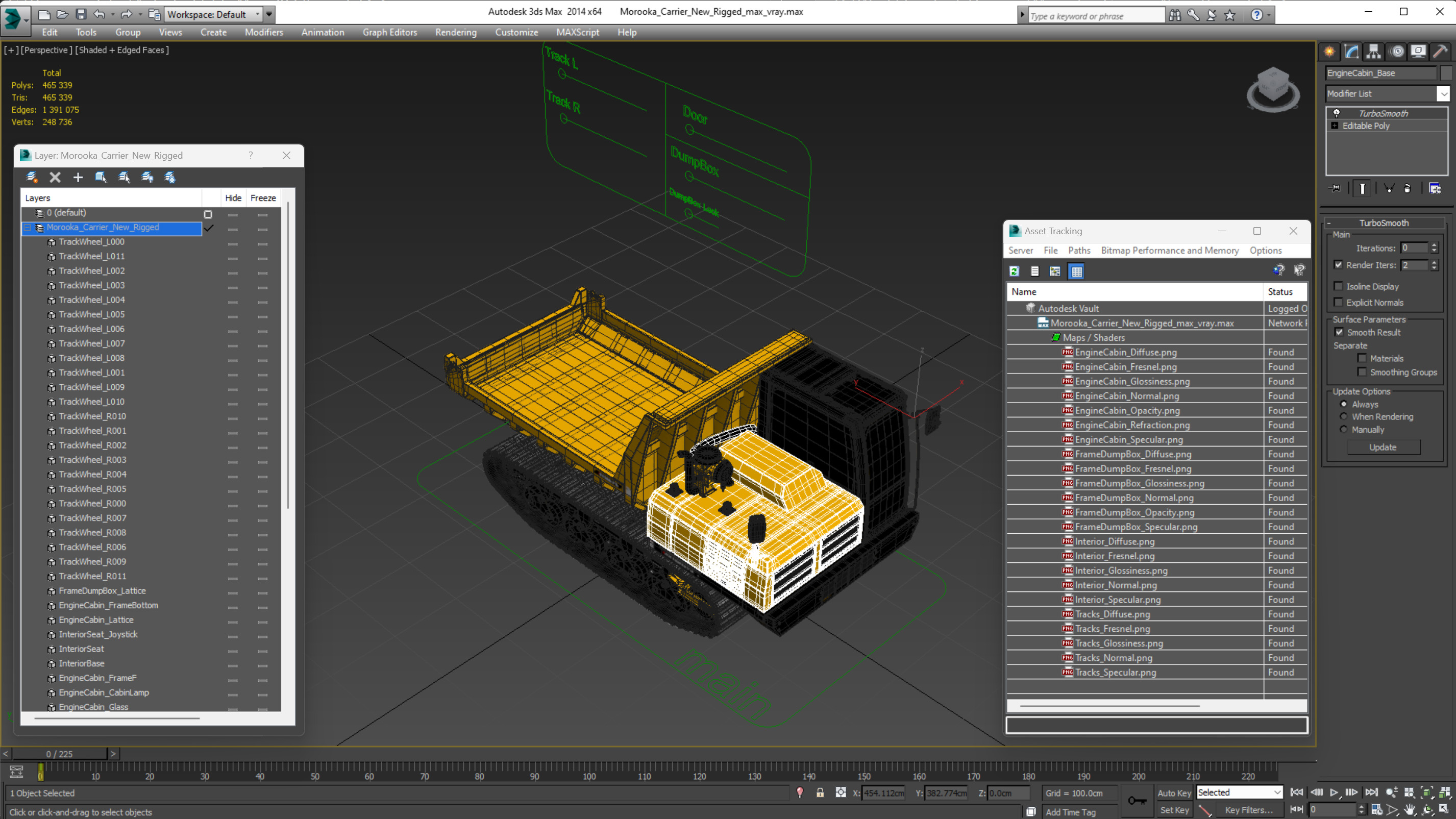Expand the Editable Poly modifier entry
Screen dimensions: 1456x819
click(1335, 126)
